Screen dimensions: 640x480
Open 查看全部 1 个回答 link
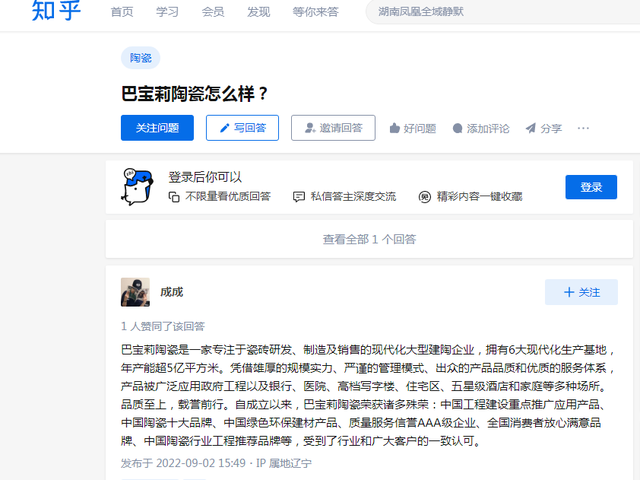click(369, 239)
